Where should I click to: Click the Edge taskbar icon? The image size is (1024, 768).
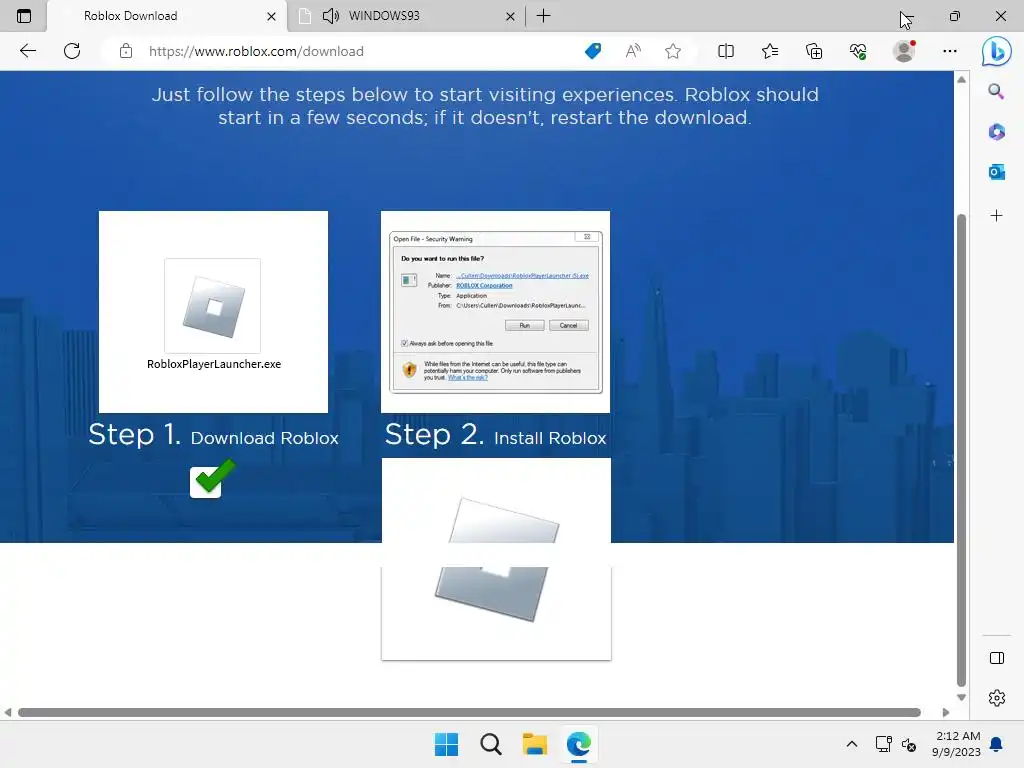click(x=579, y=744)
